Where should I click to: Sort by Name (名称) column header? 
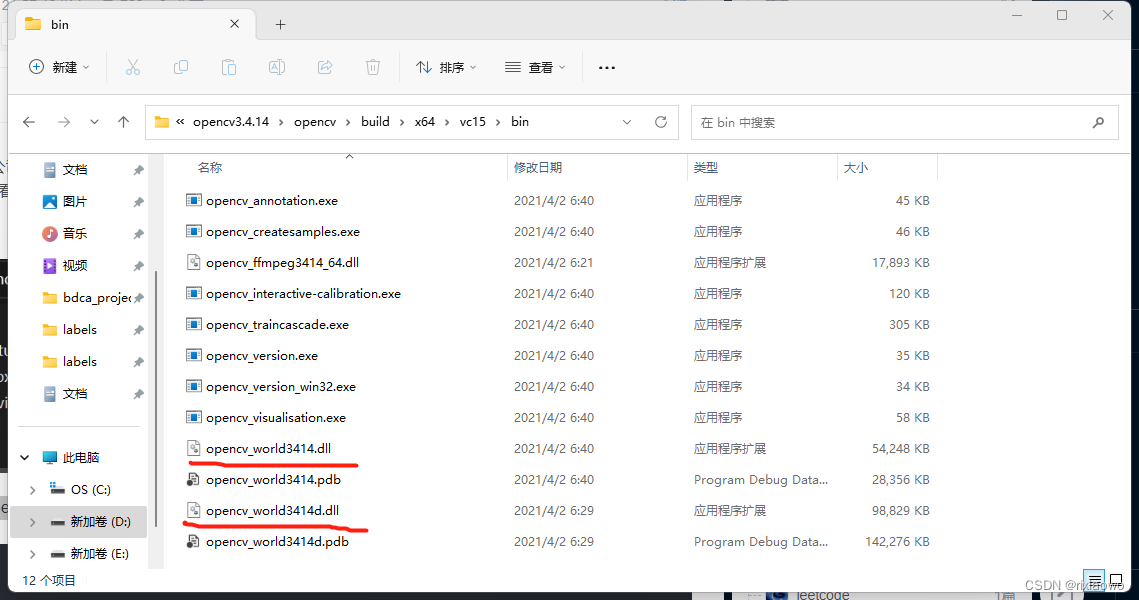tap(210, 168)
